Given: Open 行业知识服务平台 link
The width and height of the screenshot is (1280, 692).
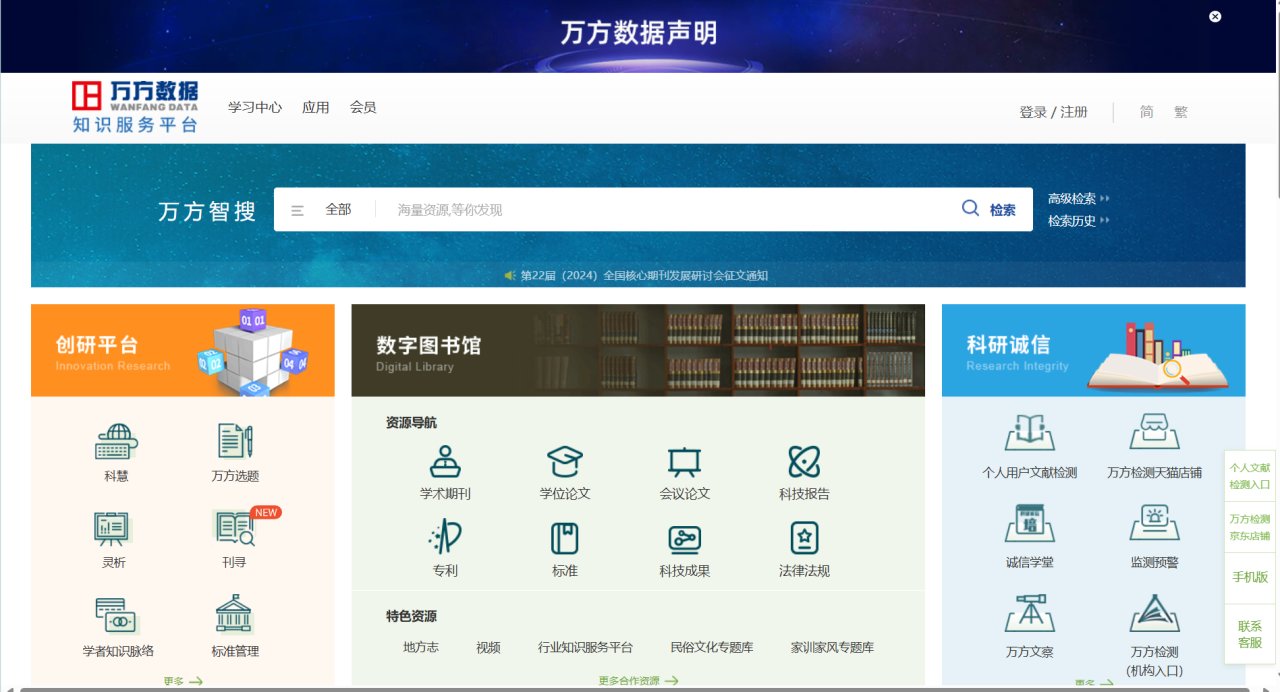Looking at the screenshot, I should (585, 647).
